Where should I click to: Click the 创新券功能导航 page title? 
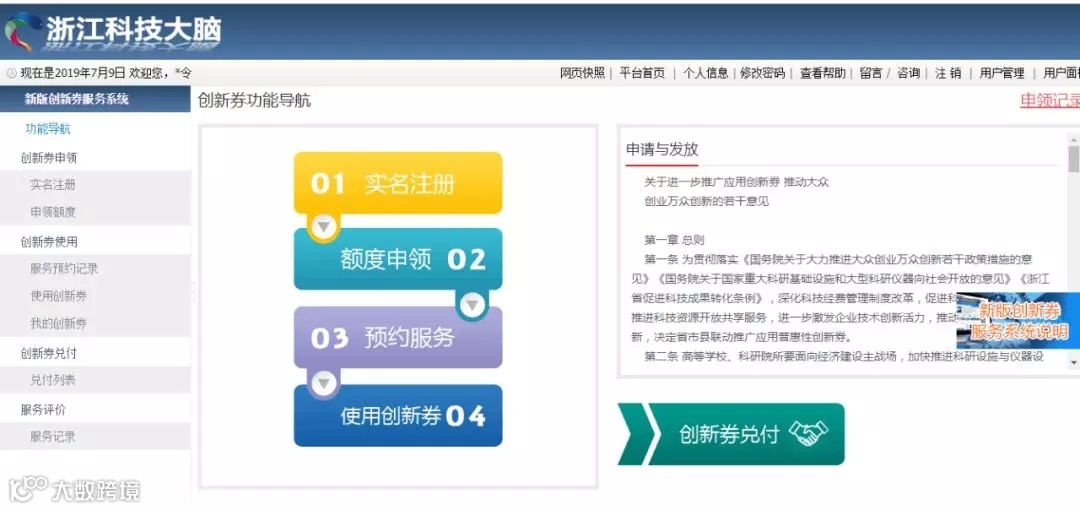[x=254, y=101]
